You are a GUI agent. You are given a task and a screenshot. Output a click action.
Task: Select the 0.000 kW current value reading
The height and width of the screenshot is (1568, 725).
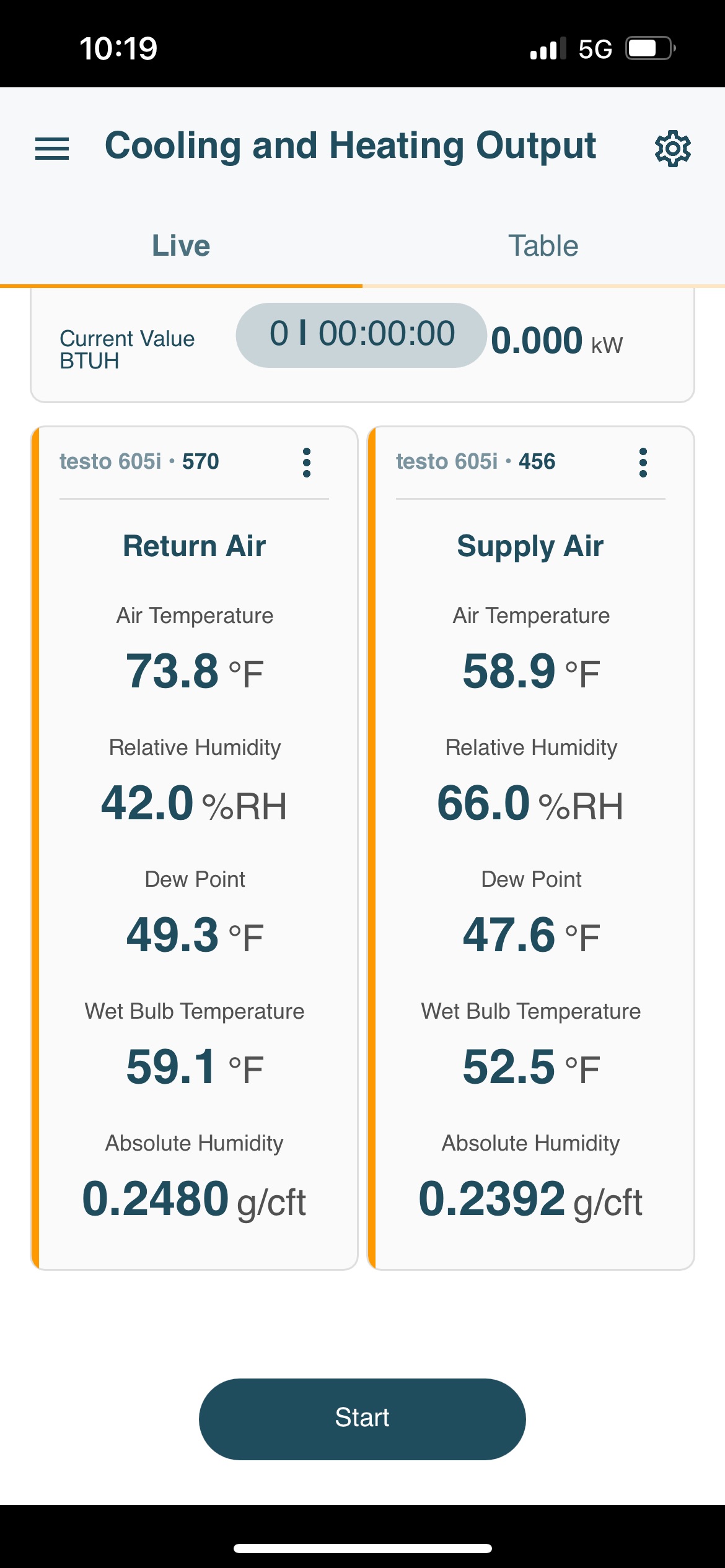(556, 341)
